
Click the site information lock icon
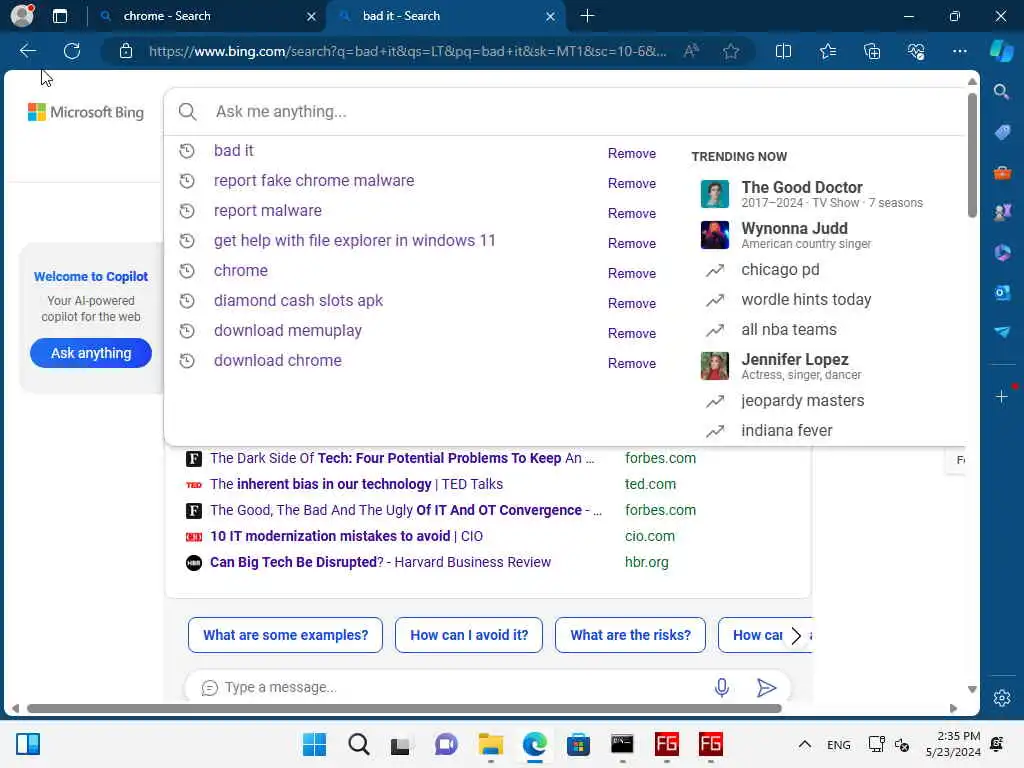pyautogui.click(x=126, y=51)
